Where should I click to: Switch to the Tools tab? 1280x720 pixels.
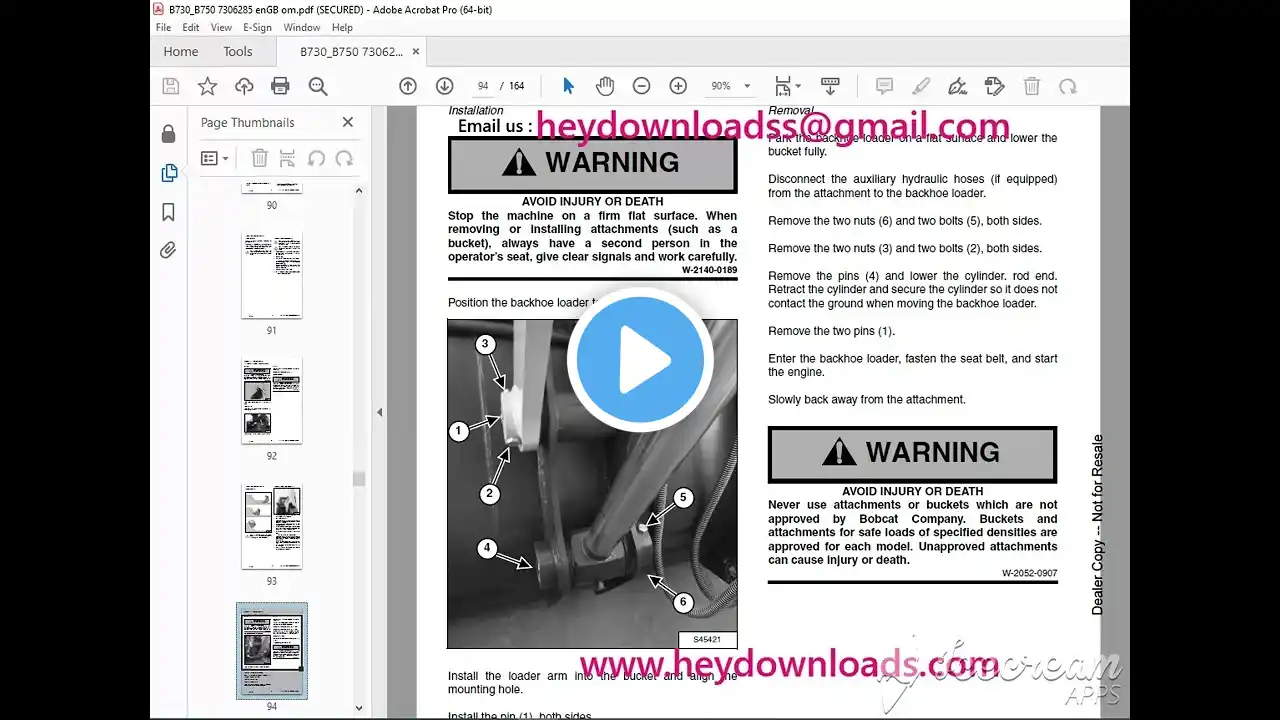pyautogui.click(x=238, y=52)
